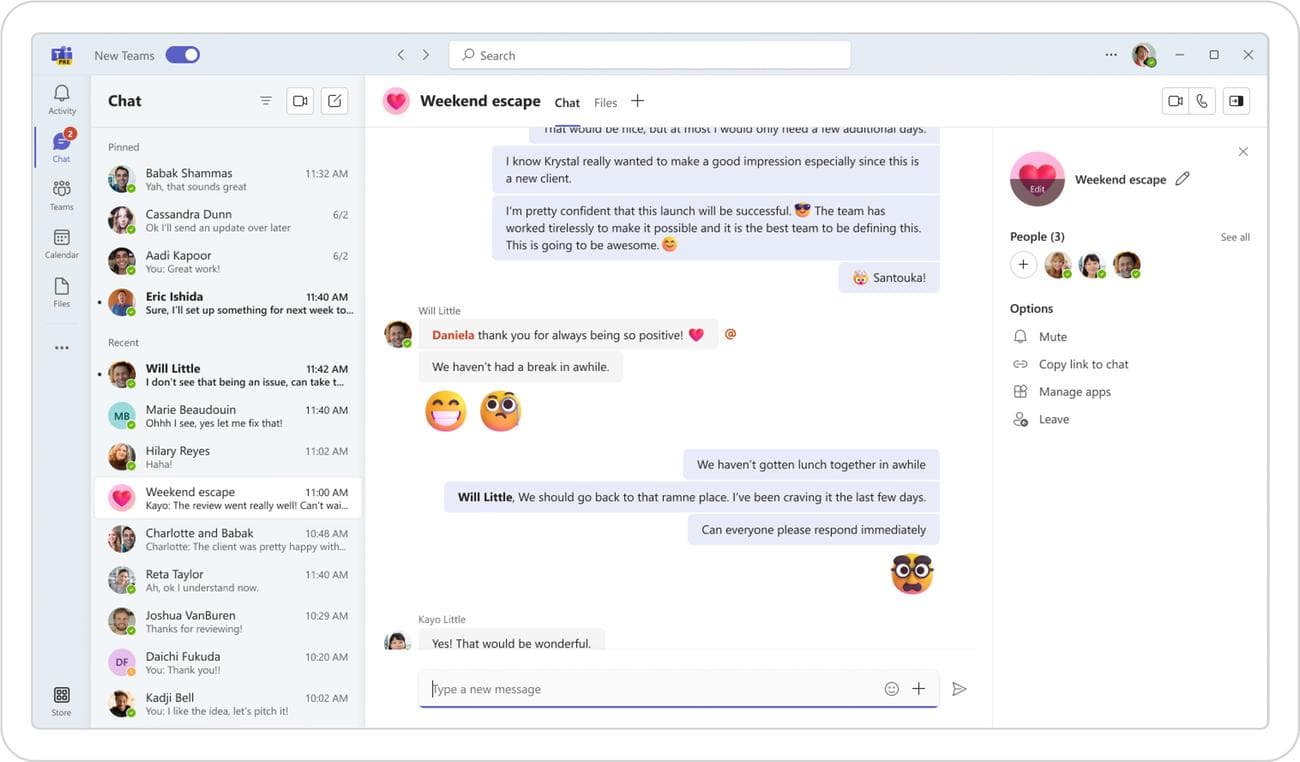This screenshot has height=762, width=1300.
Task: Compose a new chat message
Action: point(334,100)
